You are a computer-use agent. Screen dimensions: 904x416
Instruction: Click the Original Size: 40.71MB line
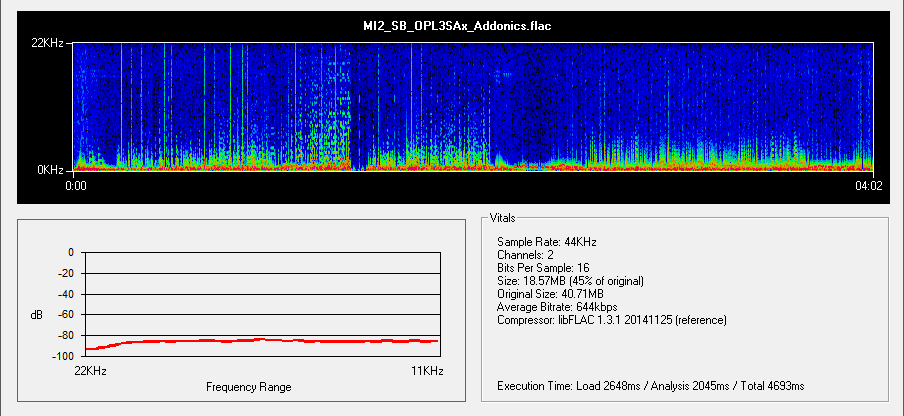click(x=550, y=294)
